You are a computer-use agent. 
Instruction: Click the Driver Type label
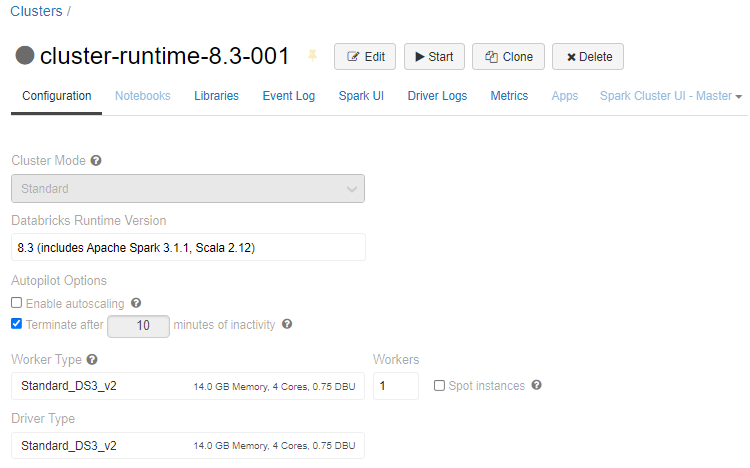(x=43, y=419)
